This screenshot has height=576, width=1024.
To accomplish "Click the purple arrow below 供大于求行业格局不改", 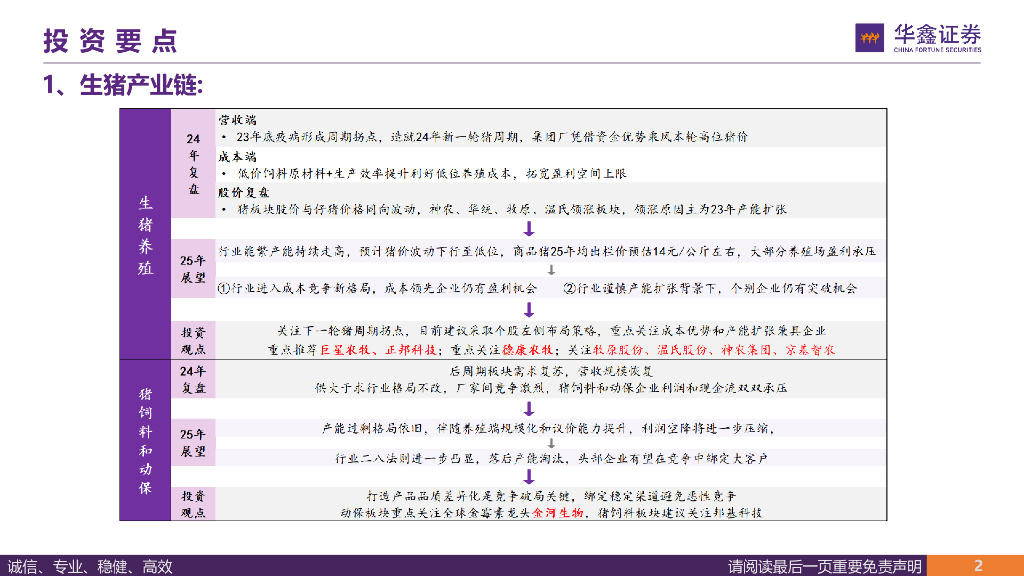I will tap(530, 406).
